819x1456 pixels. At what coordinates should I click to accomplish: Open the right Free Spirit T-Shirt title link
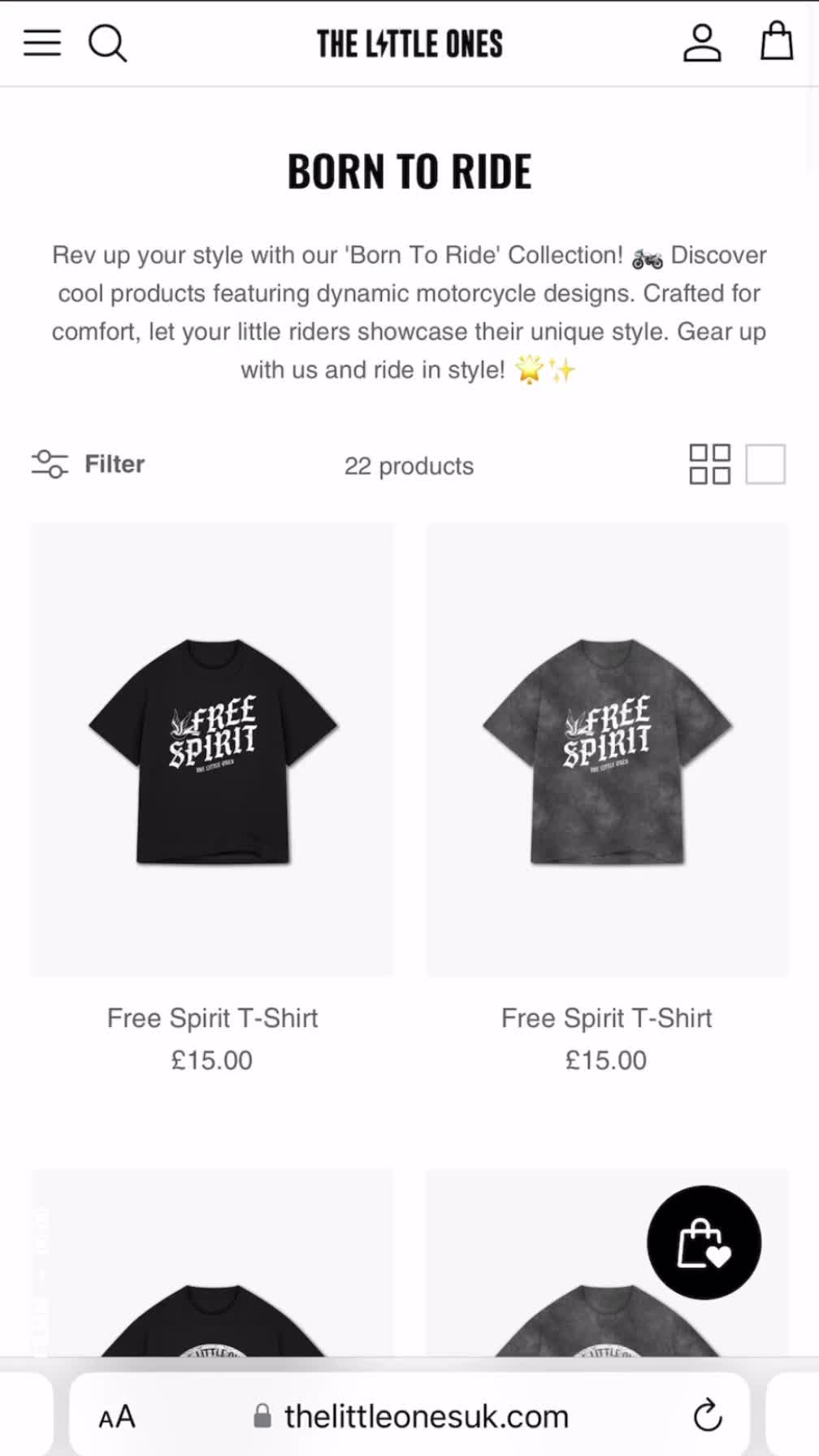tap(606, 1018)
